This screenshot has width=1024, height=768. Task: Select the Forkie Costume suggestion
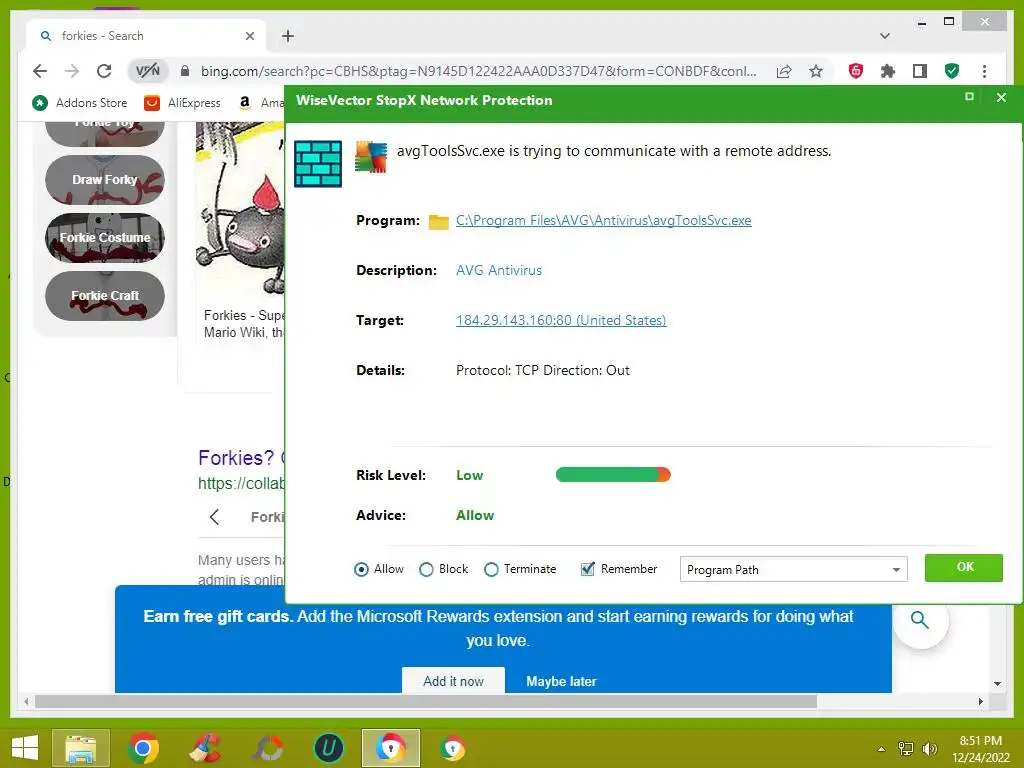[104, 238]
